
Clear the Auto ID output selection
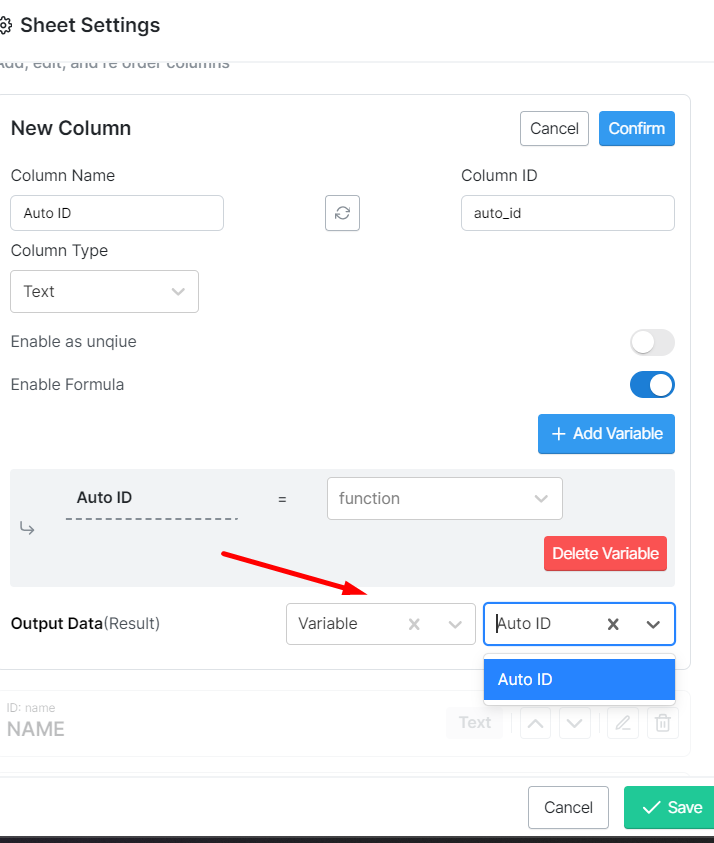(x=614, y=624)
